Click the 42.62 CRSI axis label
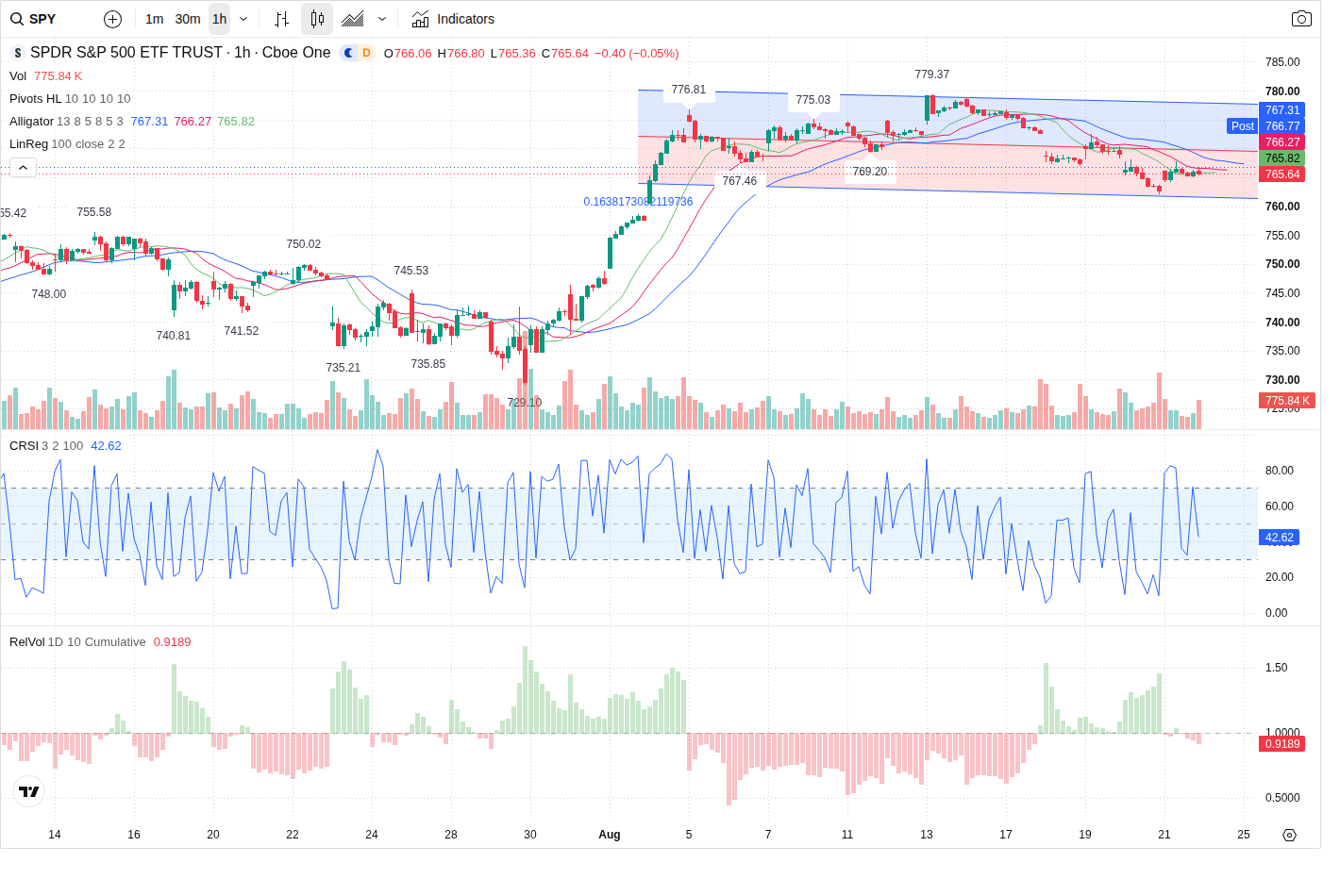This screenshot has height=896, width=1340. 1279,538
